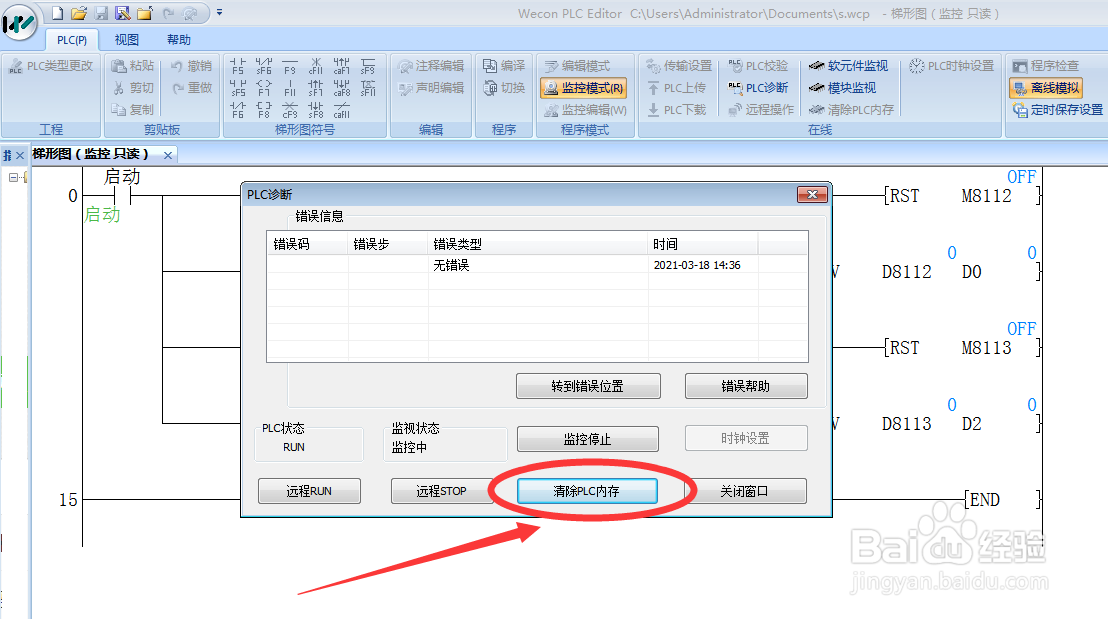Click the 重做 redo button
Viewport: 1108px width, 619px height.
point(191,88)
